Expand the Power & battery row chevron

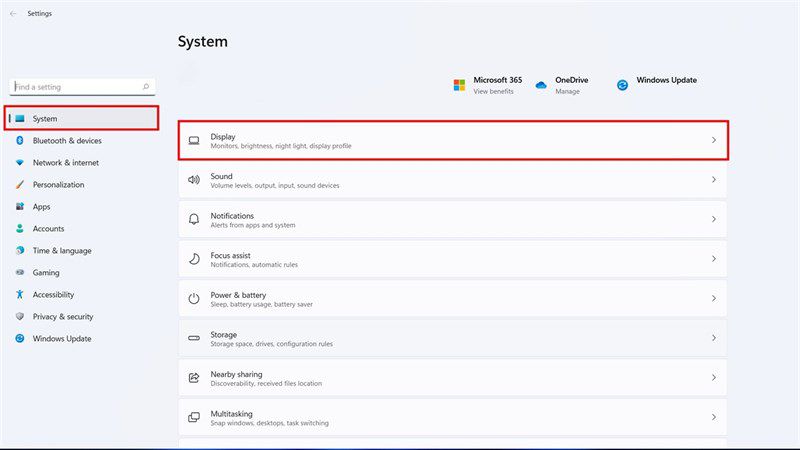pos(714,298)
